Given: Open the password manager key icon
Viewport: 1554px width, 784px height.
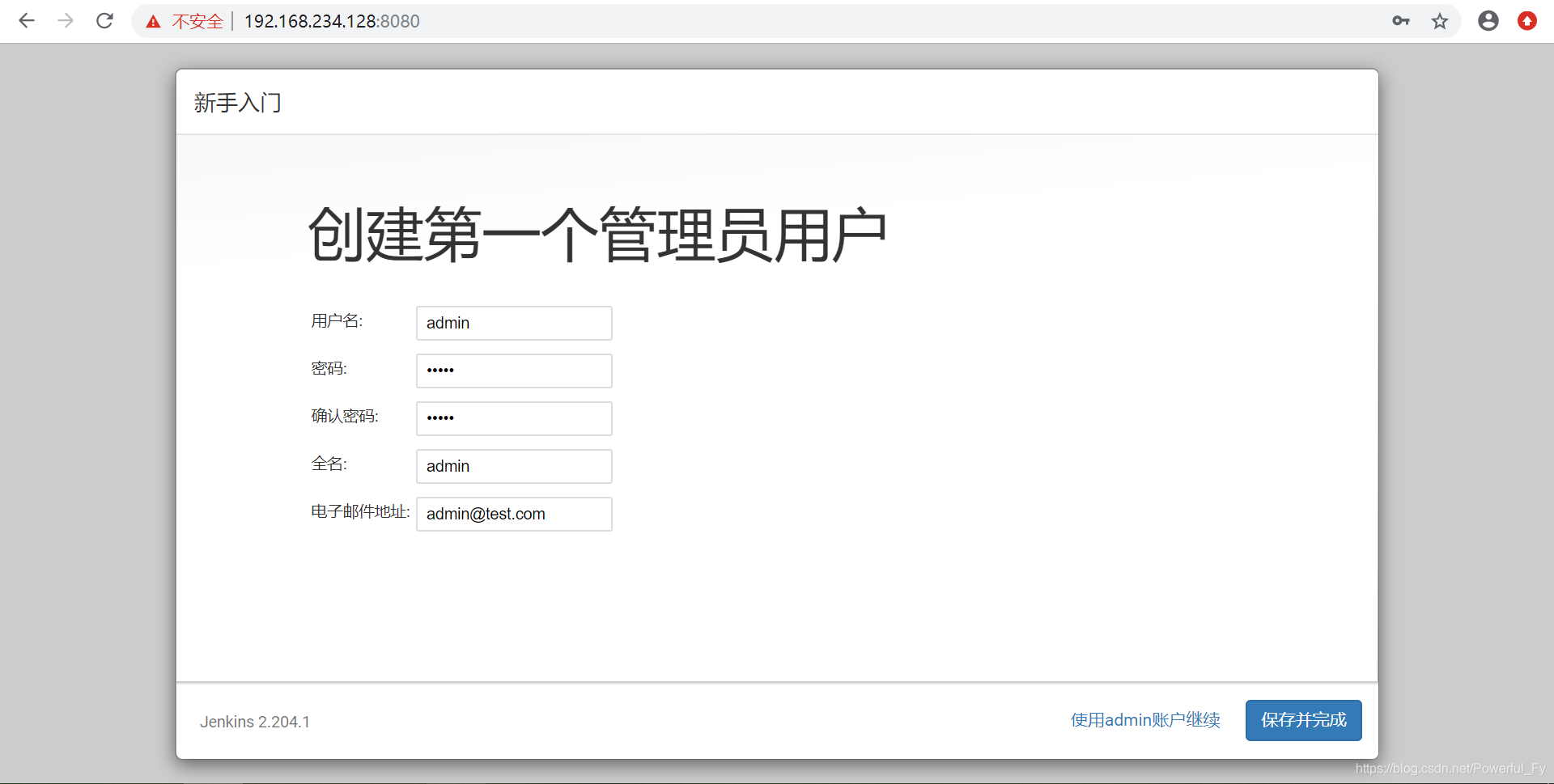Looking at the screenshot, I should 1401,21.
